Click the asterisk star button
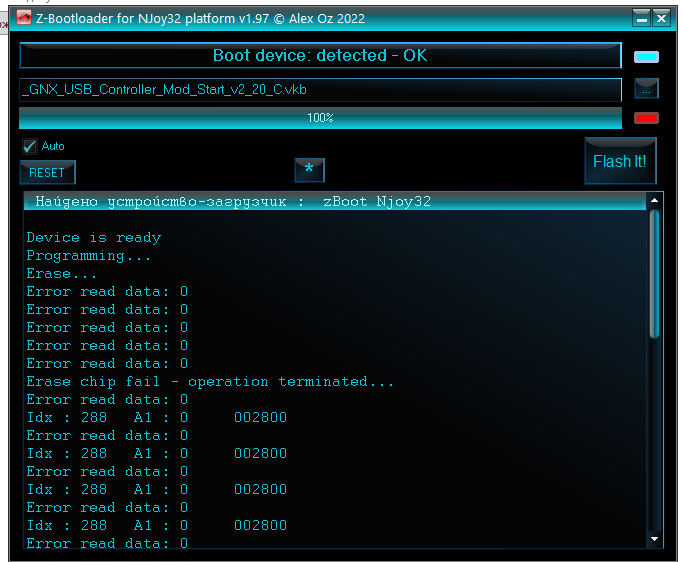Viewport: 682px width, 562px height. click(309, 170)
